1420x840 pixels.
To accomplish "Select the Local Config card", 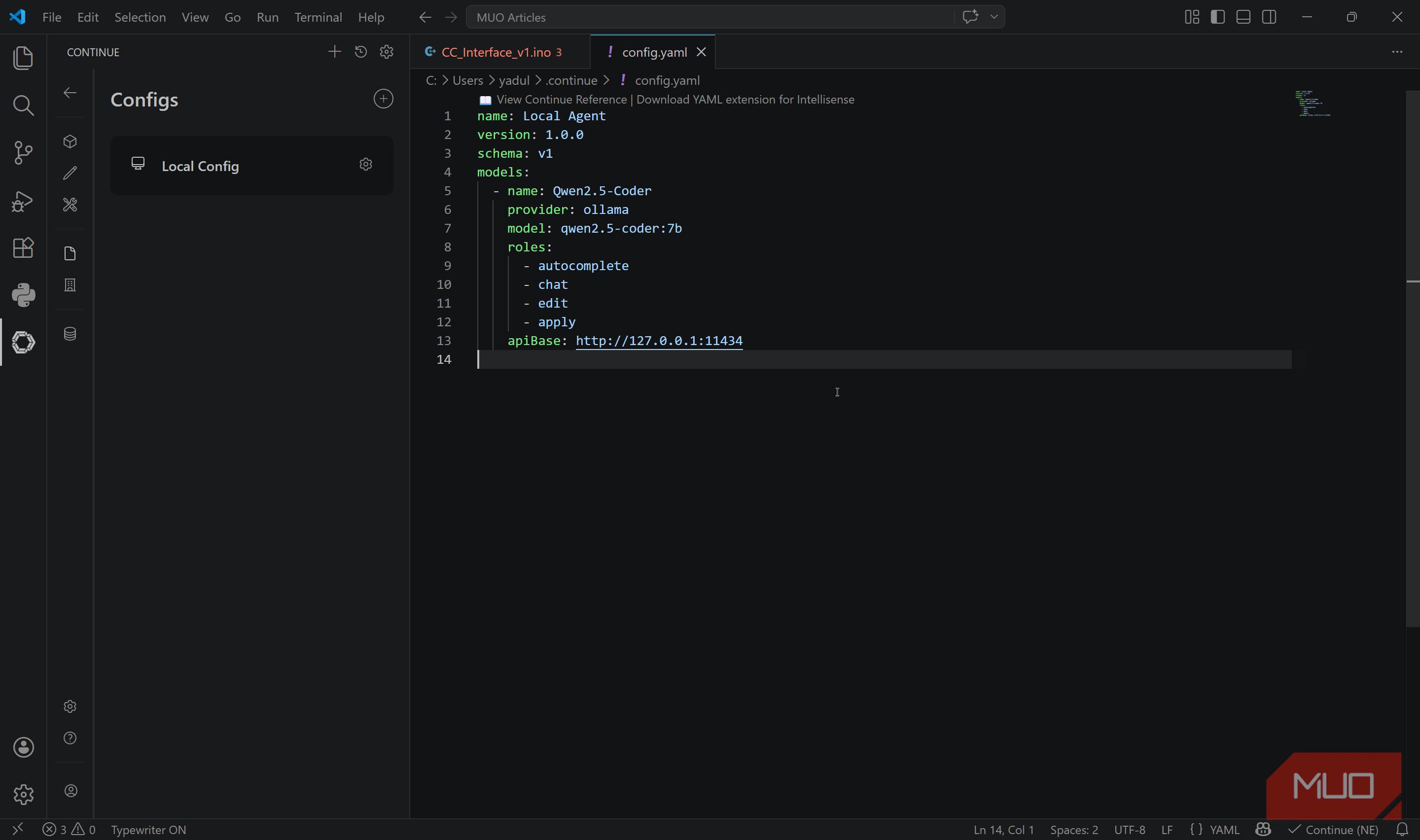I will tap(252, 165).
